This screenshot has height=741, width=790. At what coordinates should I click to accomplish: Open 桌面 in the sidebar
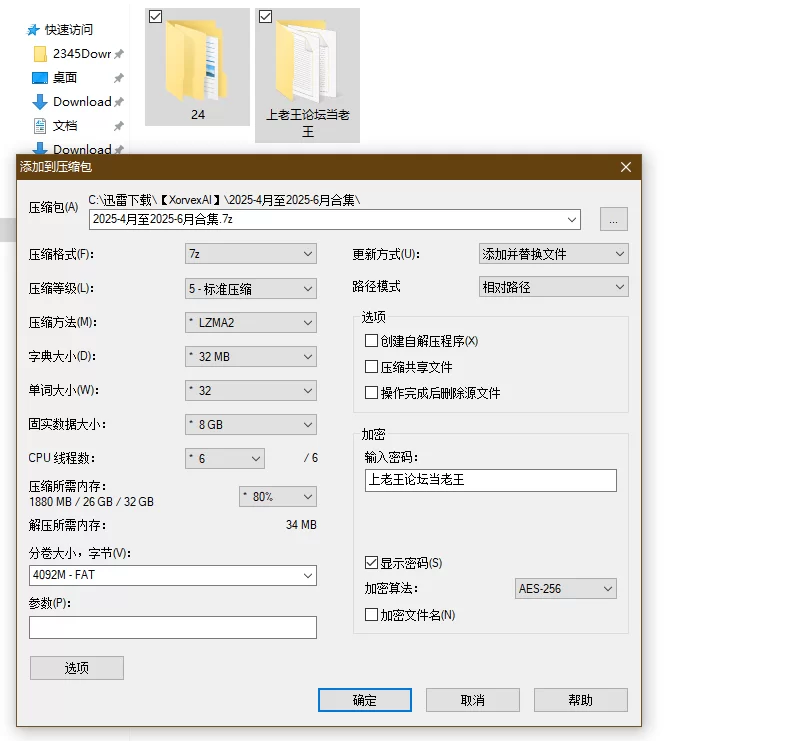(65, 78)
